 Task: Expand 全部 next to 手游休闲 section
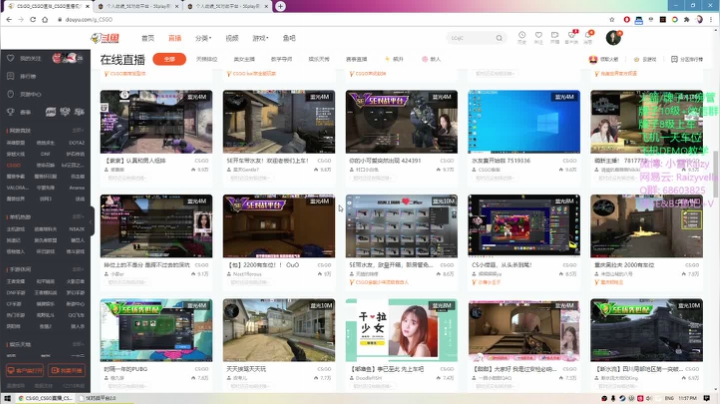click(x=78, y=269)
